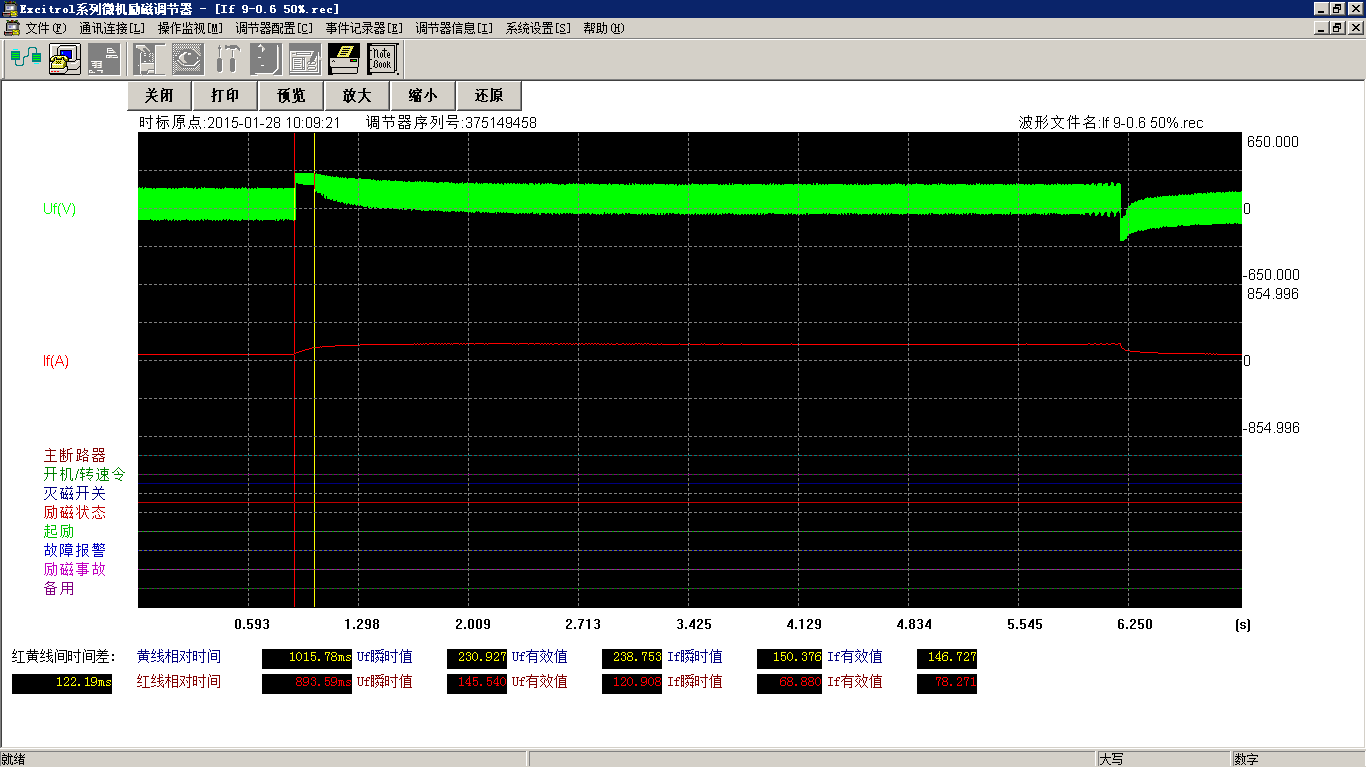Click the greyed-out computer transfer toolbar icon
Image resolution: width=1366 pixels, height=768 pixels.
[104, 59]
